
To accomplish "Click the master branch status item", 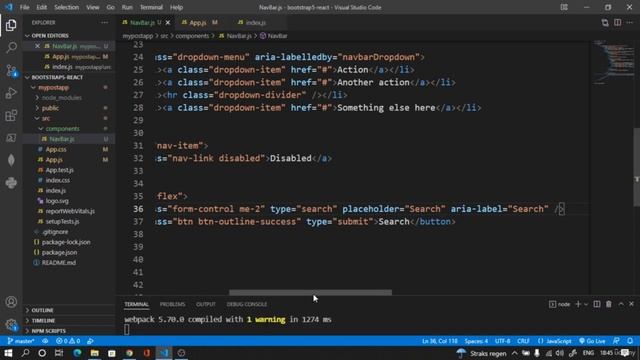I will pos(20,341).
